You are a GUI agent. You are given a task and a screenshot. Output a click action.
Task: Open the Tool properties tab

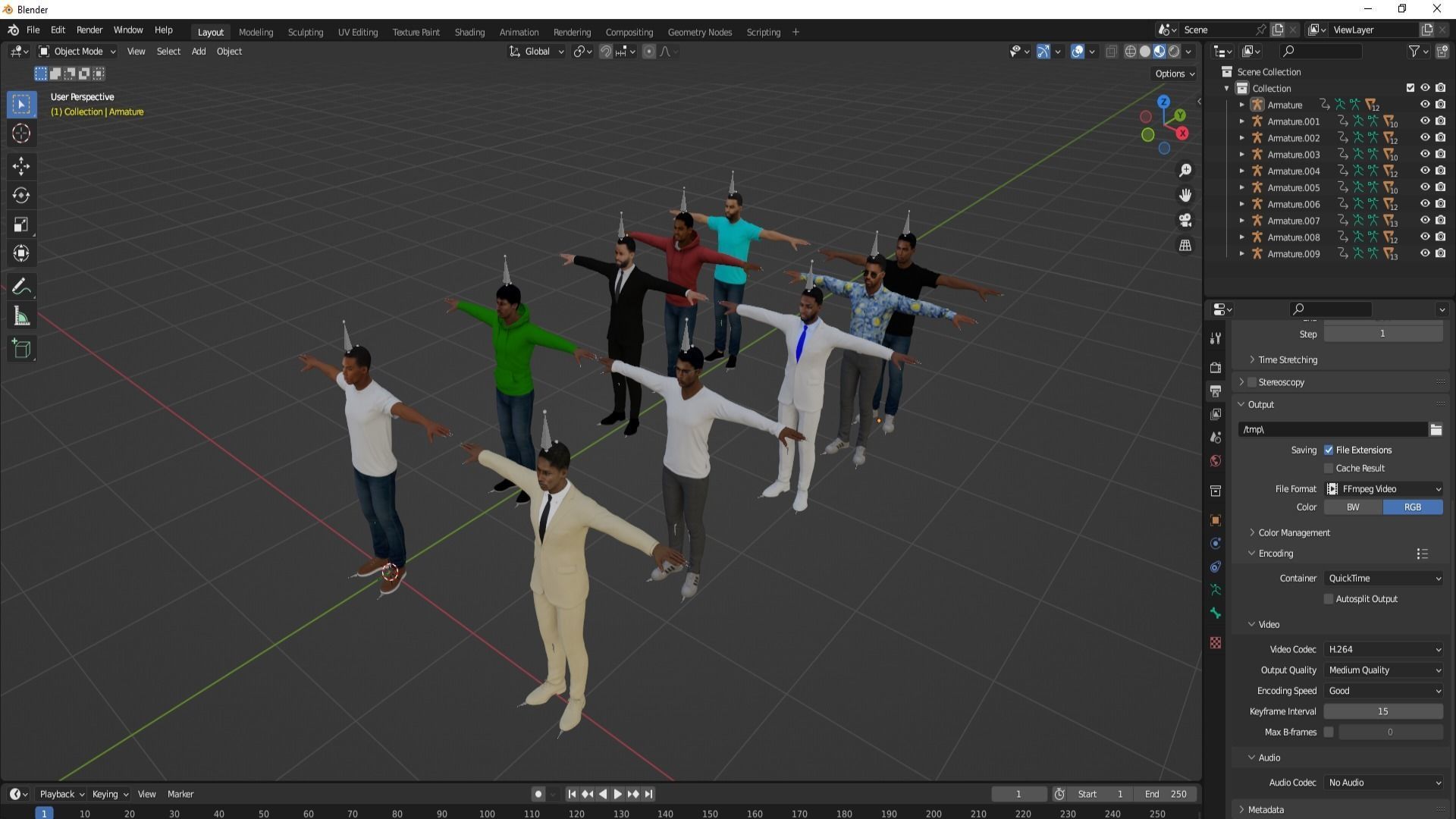click(x=1216, y=338)
